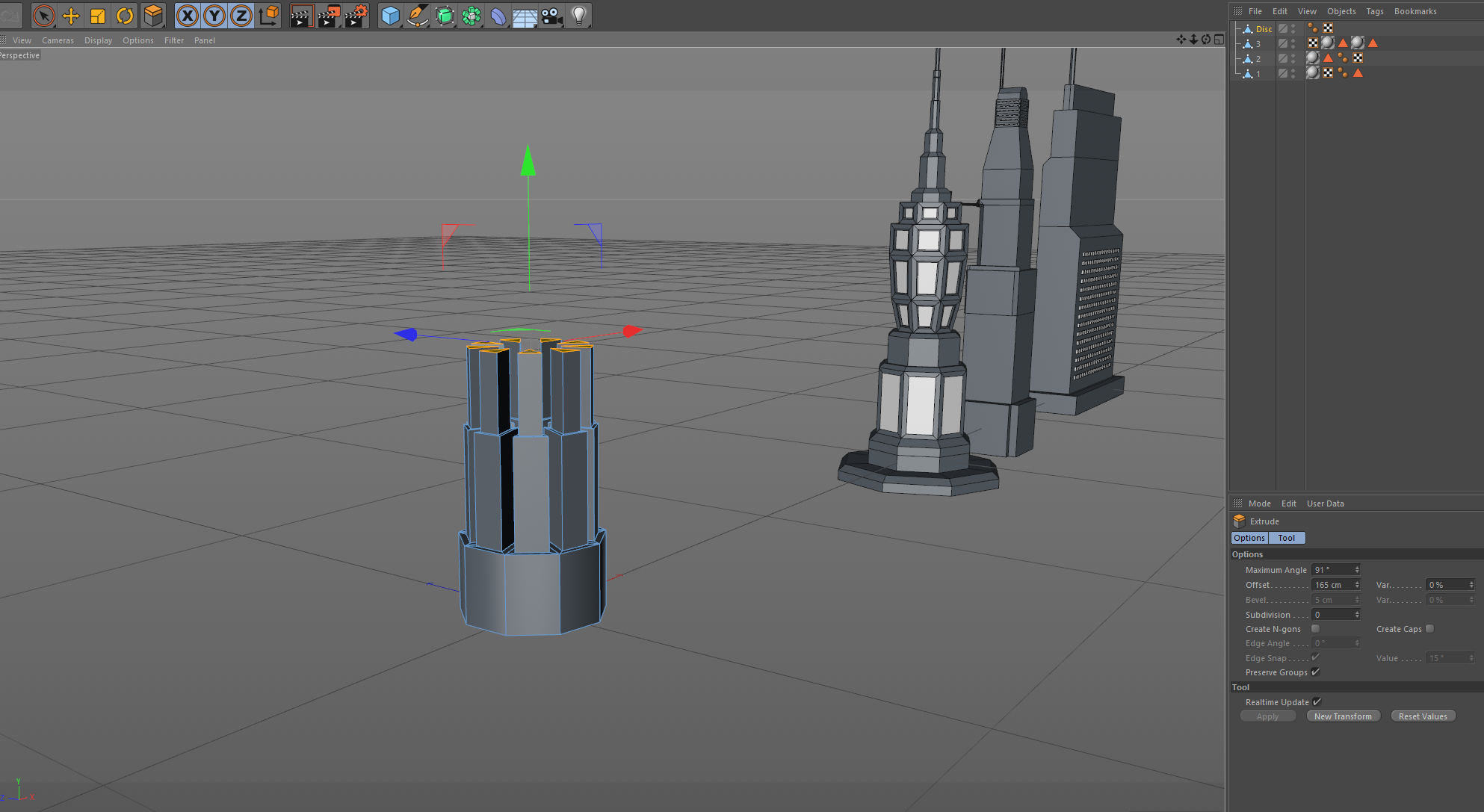This screenshot has height=812, width=1484.
Task: Add a Camera object
Action: click(551, 16)
